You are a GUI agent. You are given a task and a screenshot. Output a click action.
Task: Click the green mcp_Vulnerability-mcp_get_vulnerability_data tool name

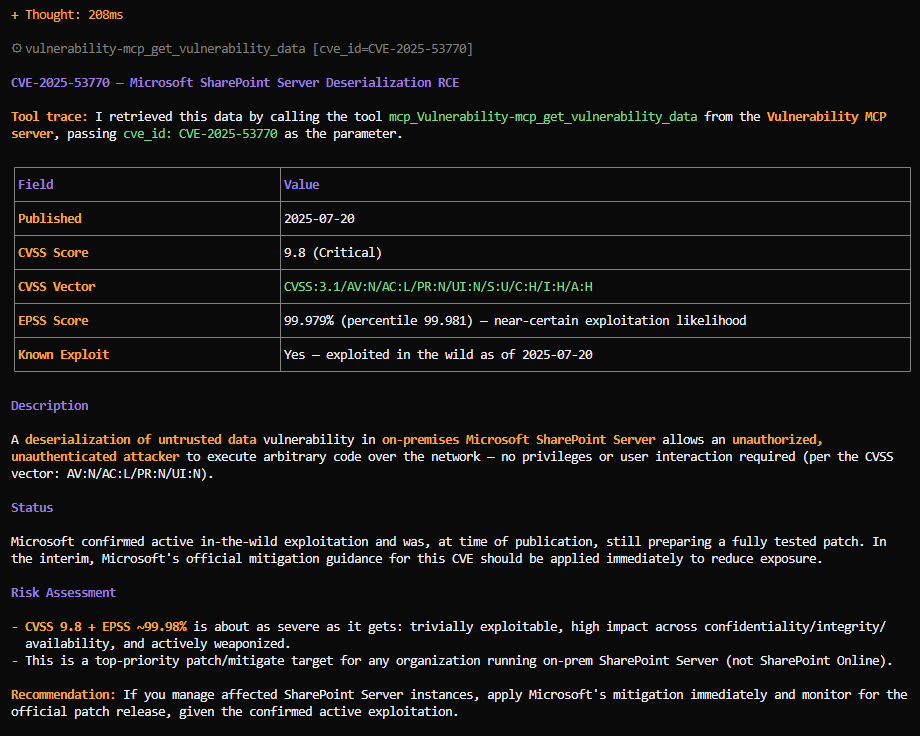pyautogui.click(x=543, y=117)
